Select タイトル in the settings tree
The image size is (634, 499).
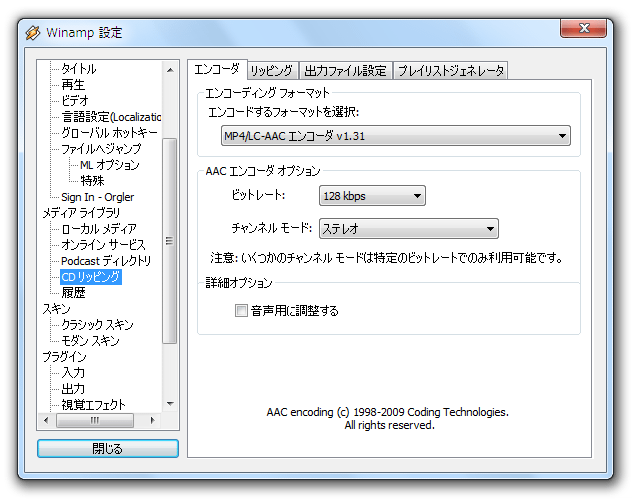coord(79,69)
